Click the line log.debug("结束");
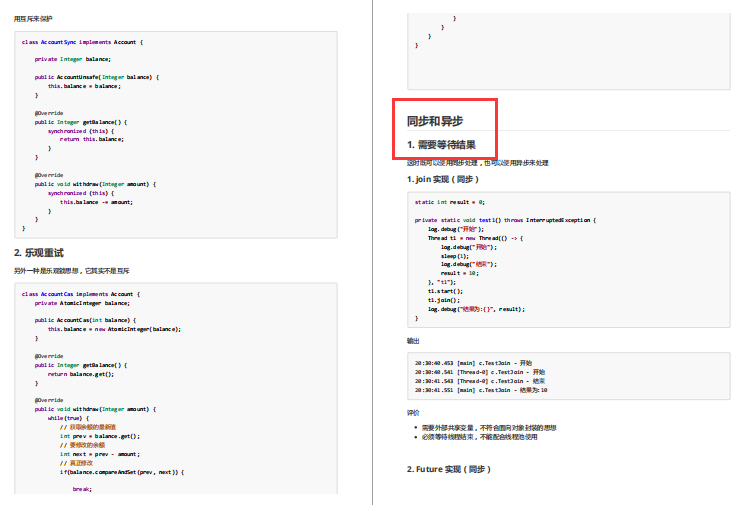Viewport: 749px width, 505px height. click(x=469, y=264)
